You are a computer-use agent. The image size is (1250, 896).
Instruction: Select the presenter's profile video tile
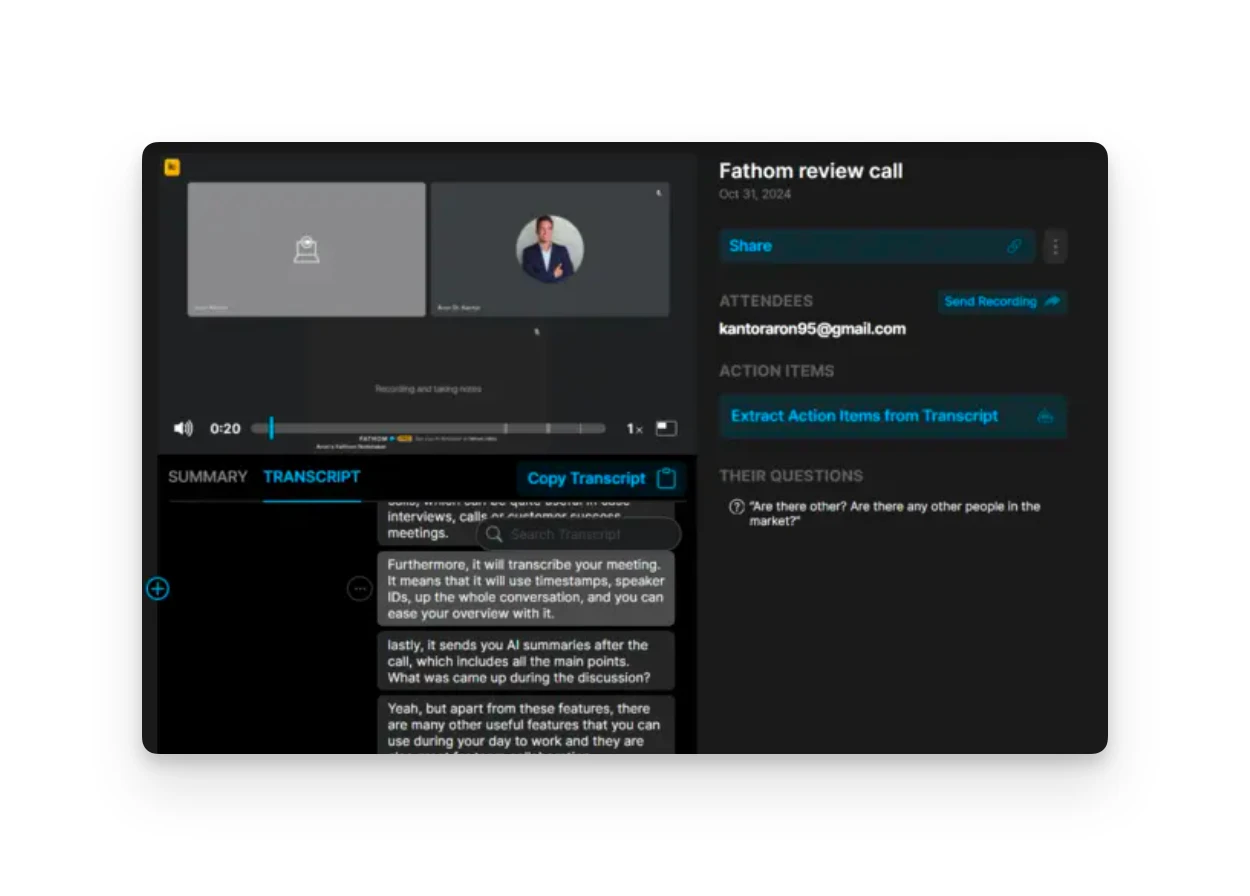[x=550, y=249]
